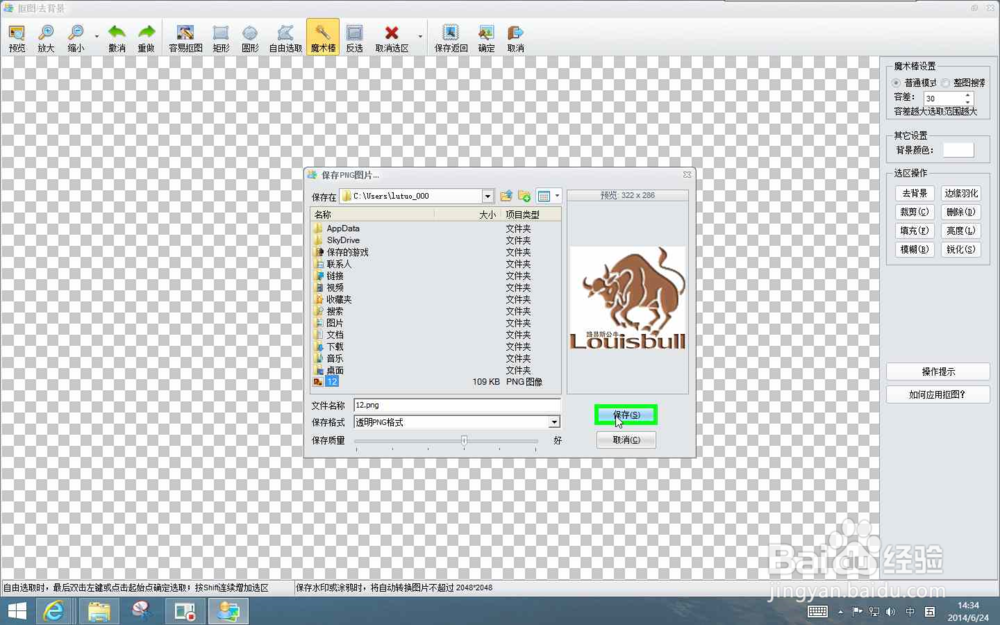Click 取消(C) in save dialog

(x=626, y=440)
